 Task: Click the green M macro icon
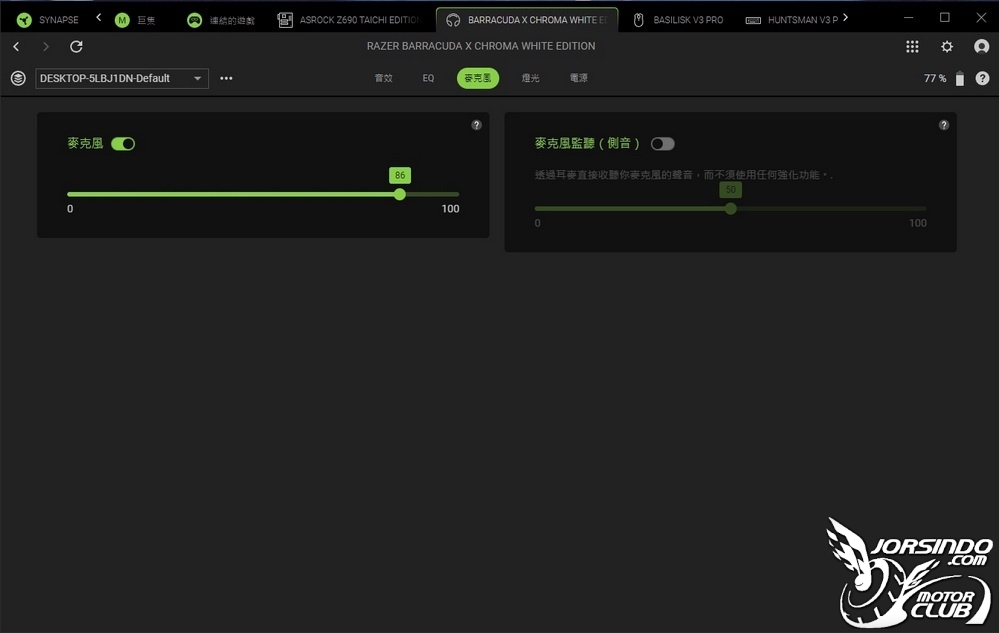click(122, 20)
